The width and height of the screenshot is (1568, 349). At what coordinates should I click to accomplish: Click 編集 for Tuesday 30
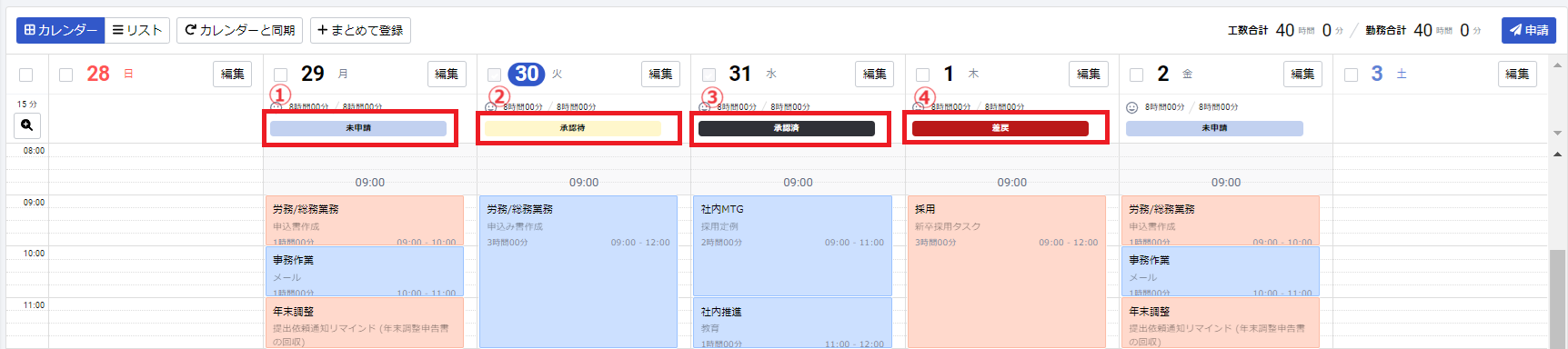click(x=660, y=74)
